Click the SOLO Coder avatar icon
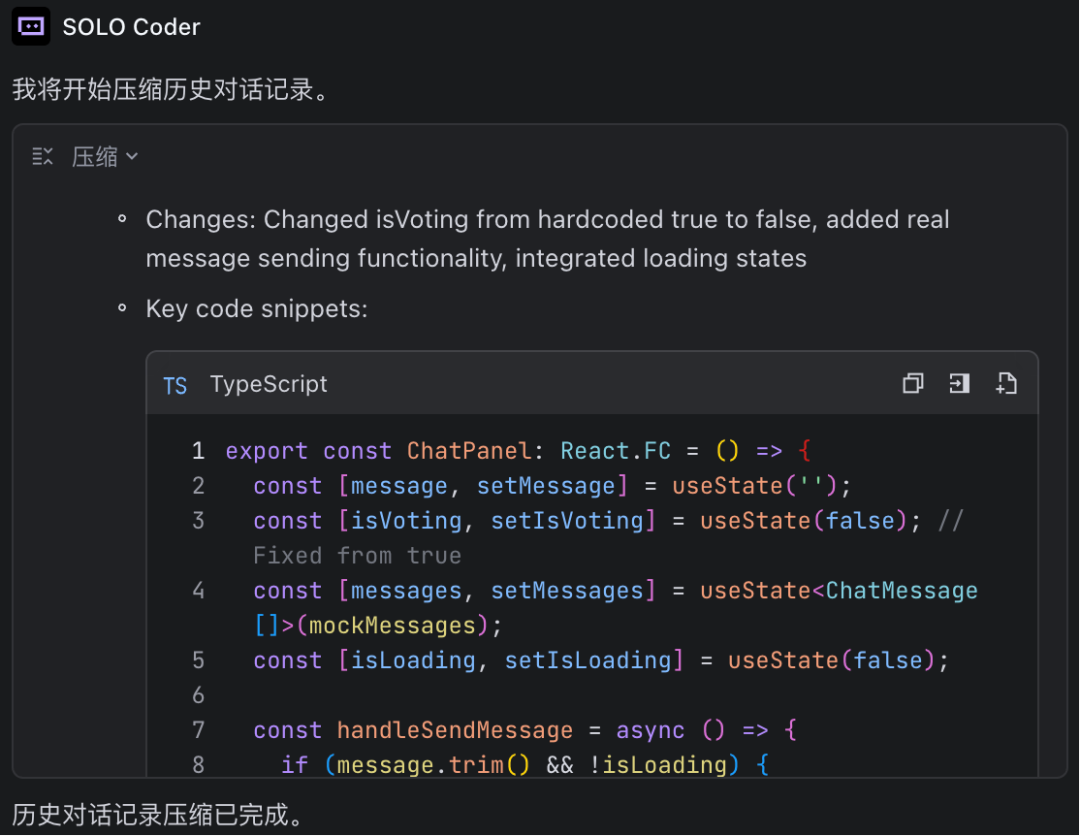The width and height of the screenshot is (1080, 836). point(31,26)
